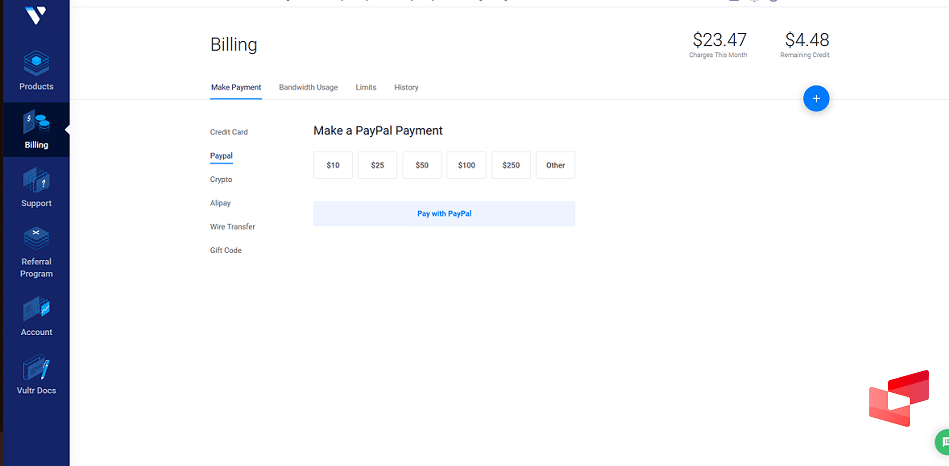
Task: Go to the Support section
Action: (x=36, y=188)
